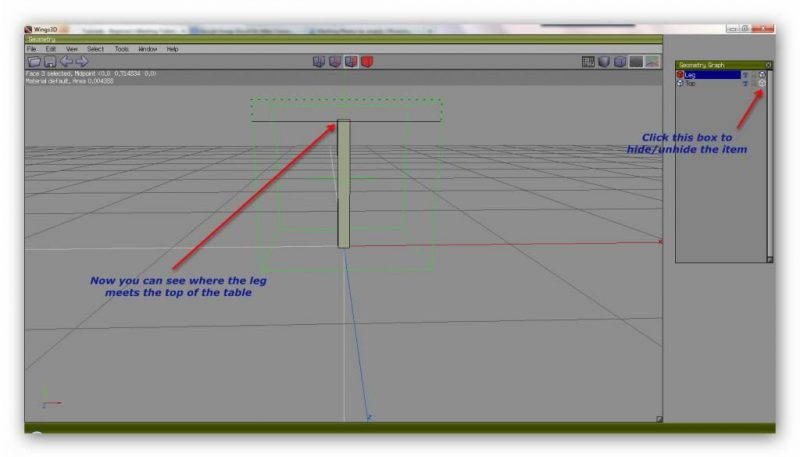Open the Tools menu
This screenshot has height=457, width=800.
tap(121, 49)
